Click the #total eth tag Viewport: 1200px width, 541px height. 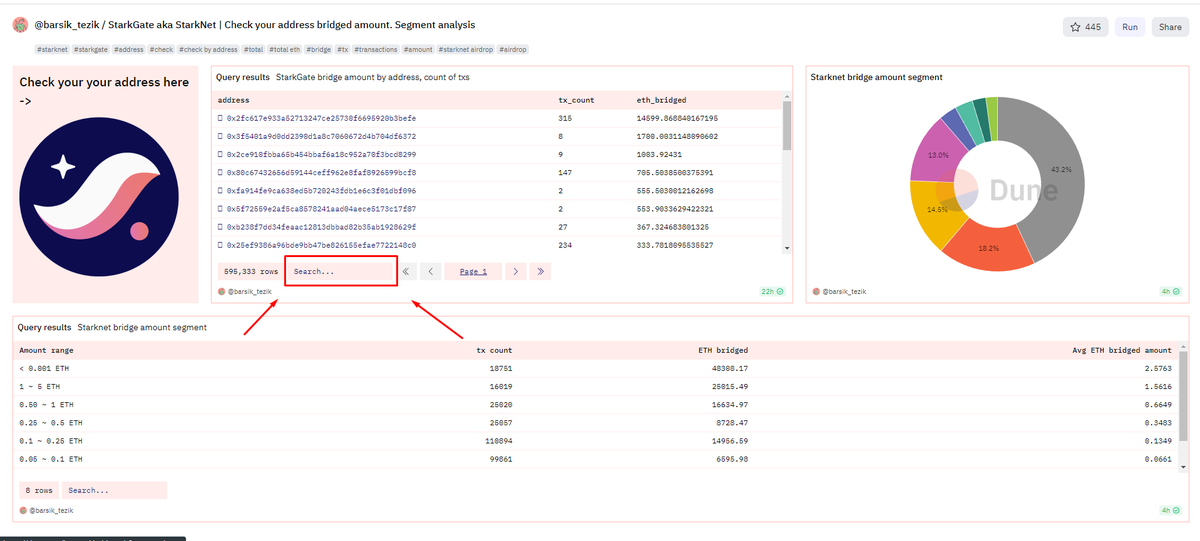point(285,49)
